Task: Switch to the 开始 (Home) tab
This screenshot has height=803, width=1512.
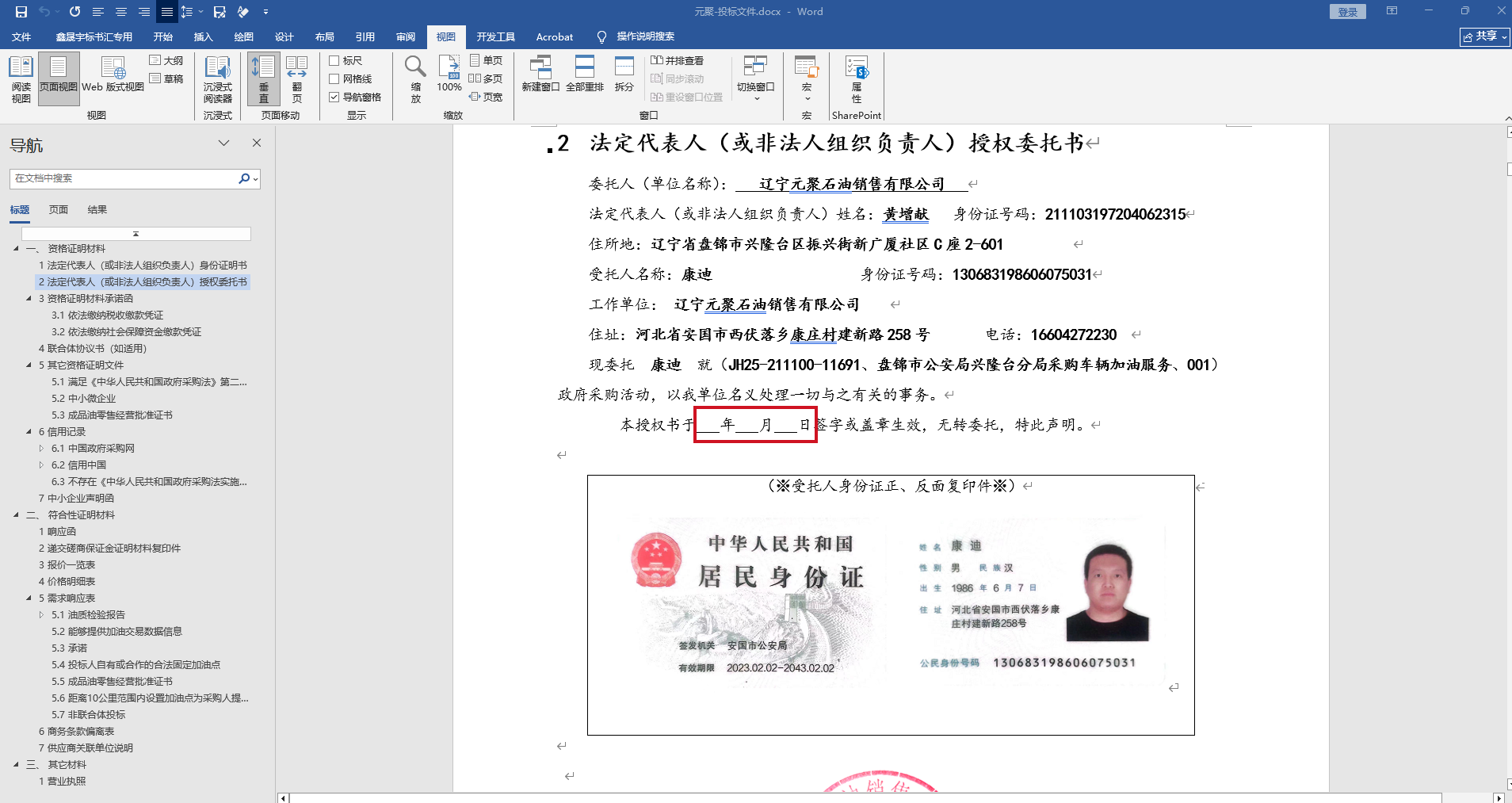Action: pos(163,37)
